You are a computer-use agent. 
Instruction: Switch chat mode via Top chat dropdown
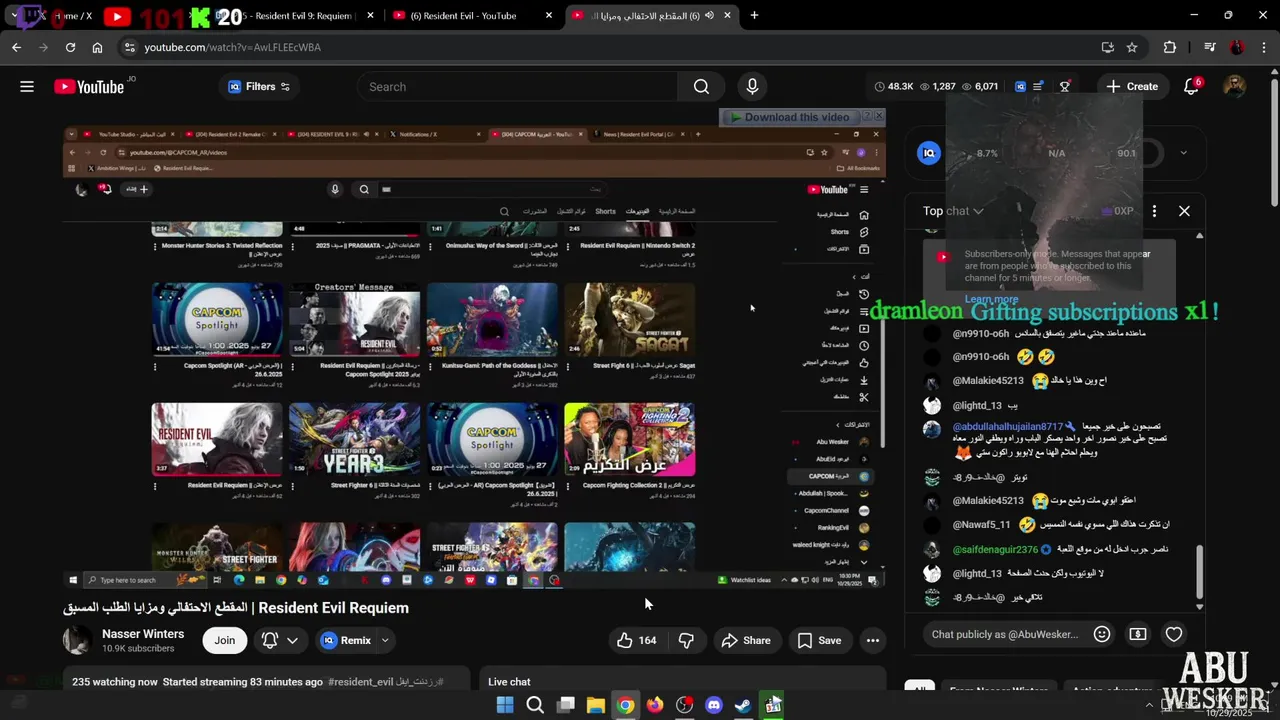953,211
